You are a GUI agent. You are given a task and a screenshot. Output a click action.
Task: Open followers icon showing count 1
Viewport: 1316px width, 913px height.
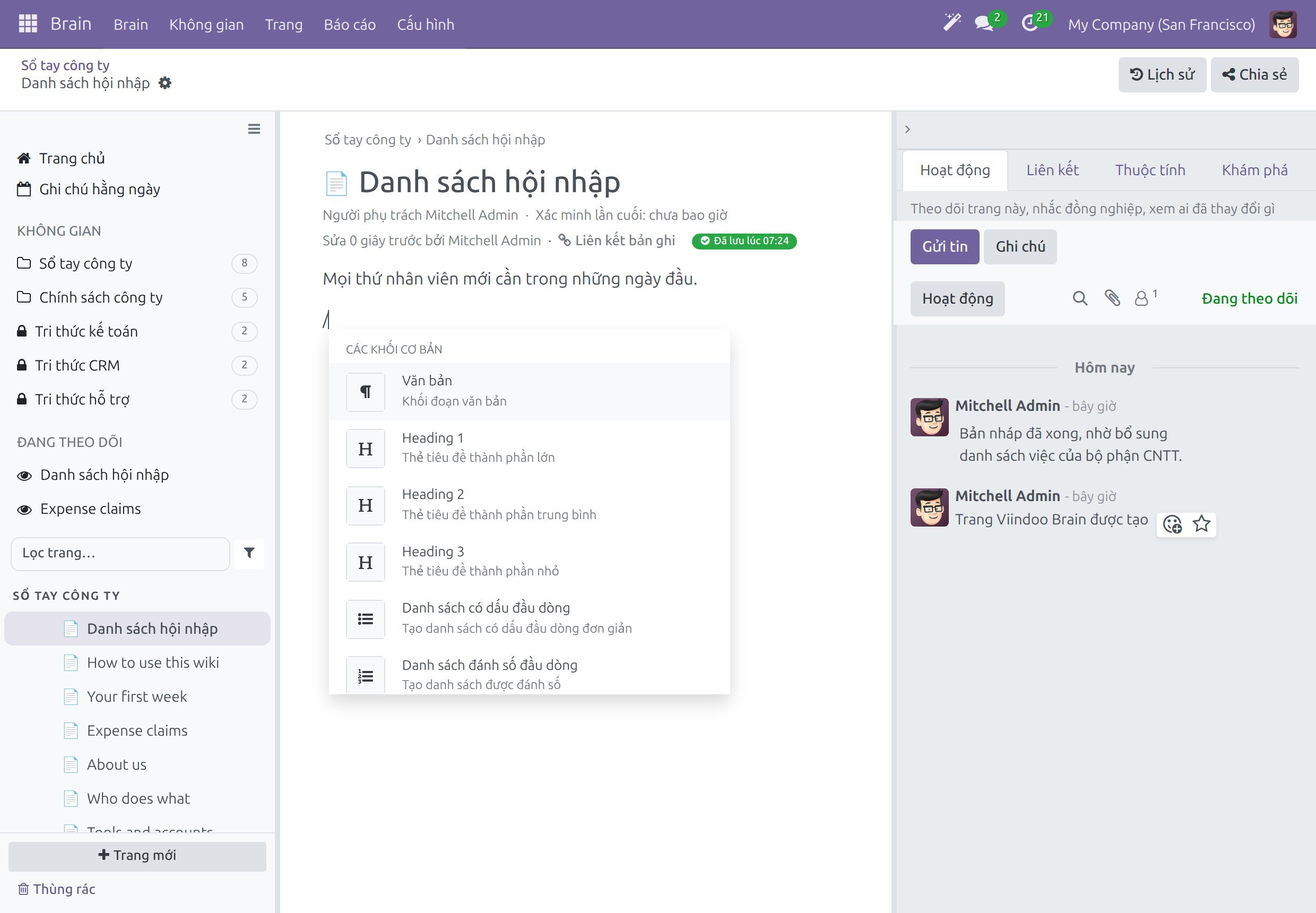pyautogui.click(x=1146, y=297)
